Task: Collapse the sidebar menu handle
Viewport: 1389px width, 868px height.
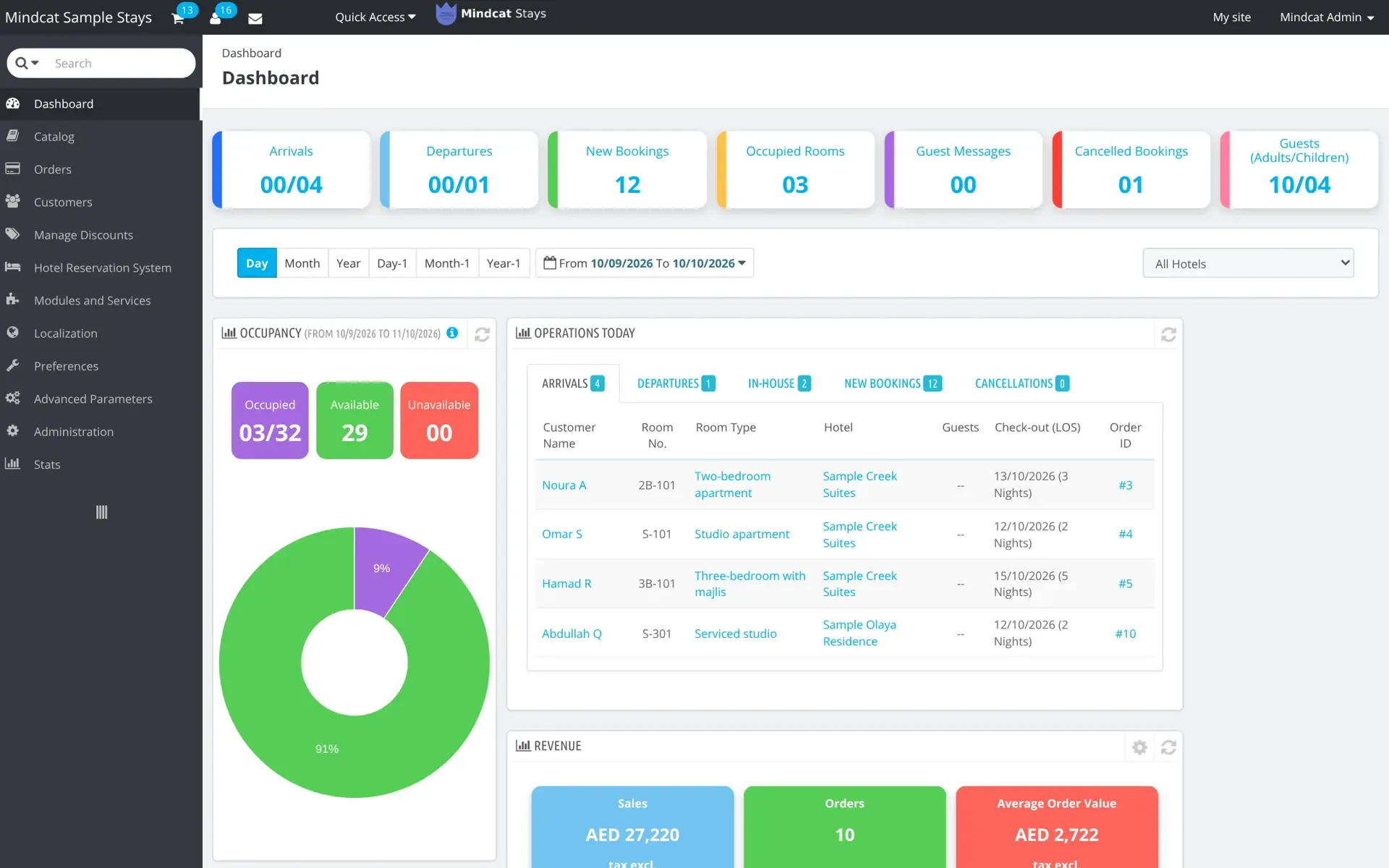Action: click(101, 512)
